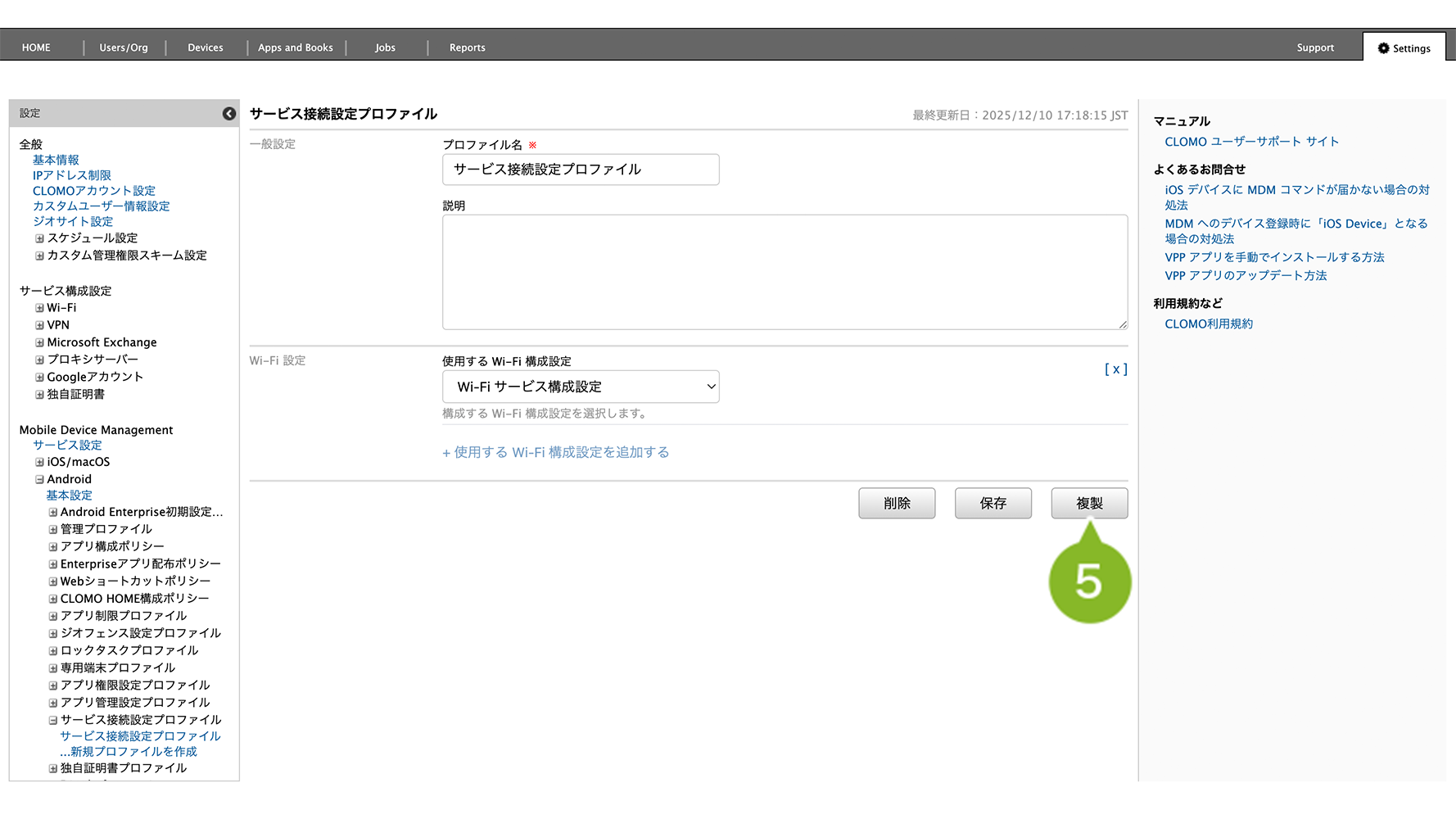This screenshot has height=819, width=1456.
Task: Open the Devices menu
Action: pos(205,48)
